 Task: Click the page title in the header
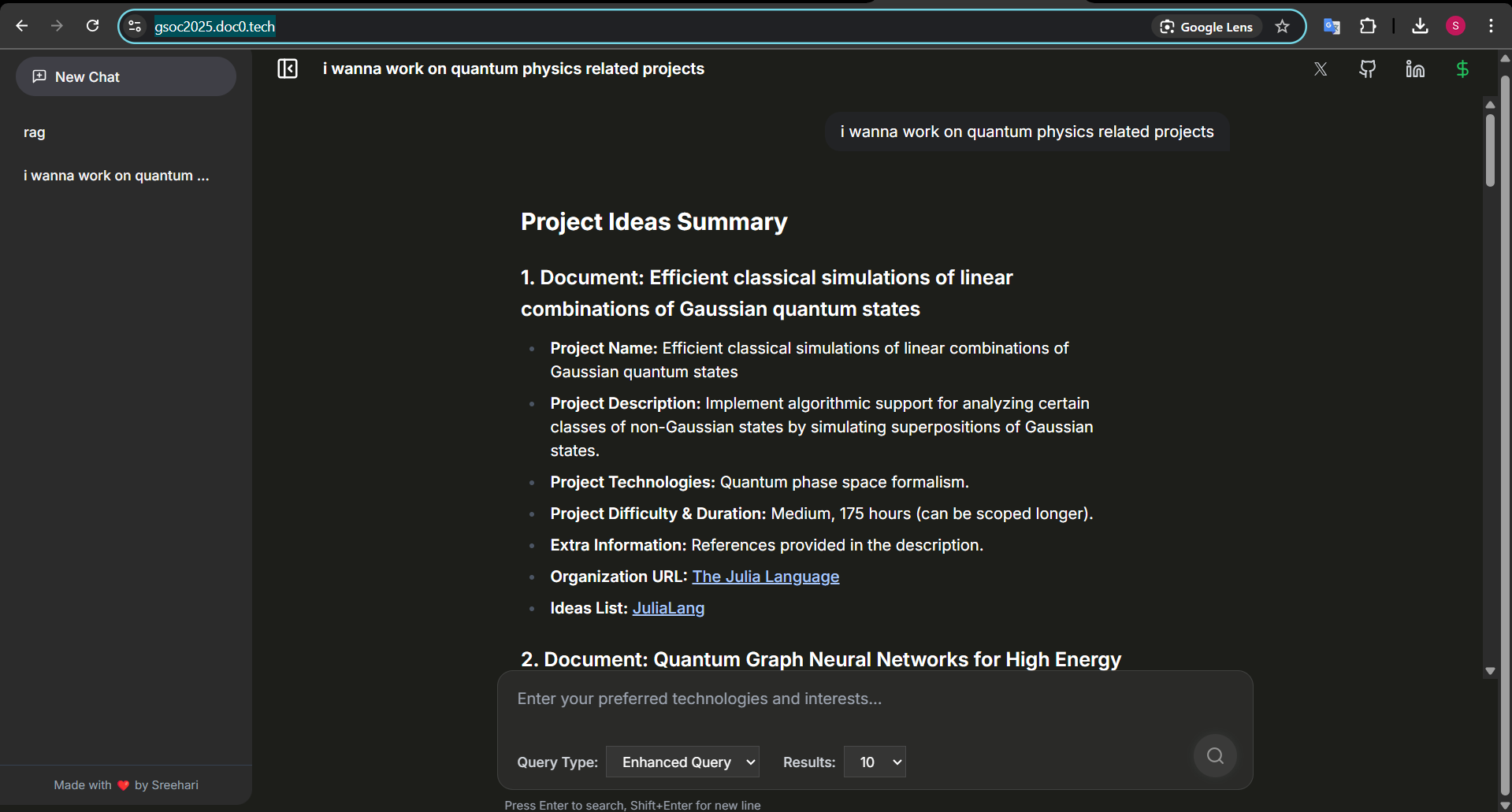point(514,69)
